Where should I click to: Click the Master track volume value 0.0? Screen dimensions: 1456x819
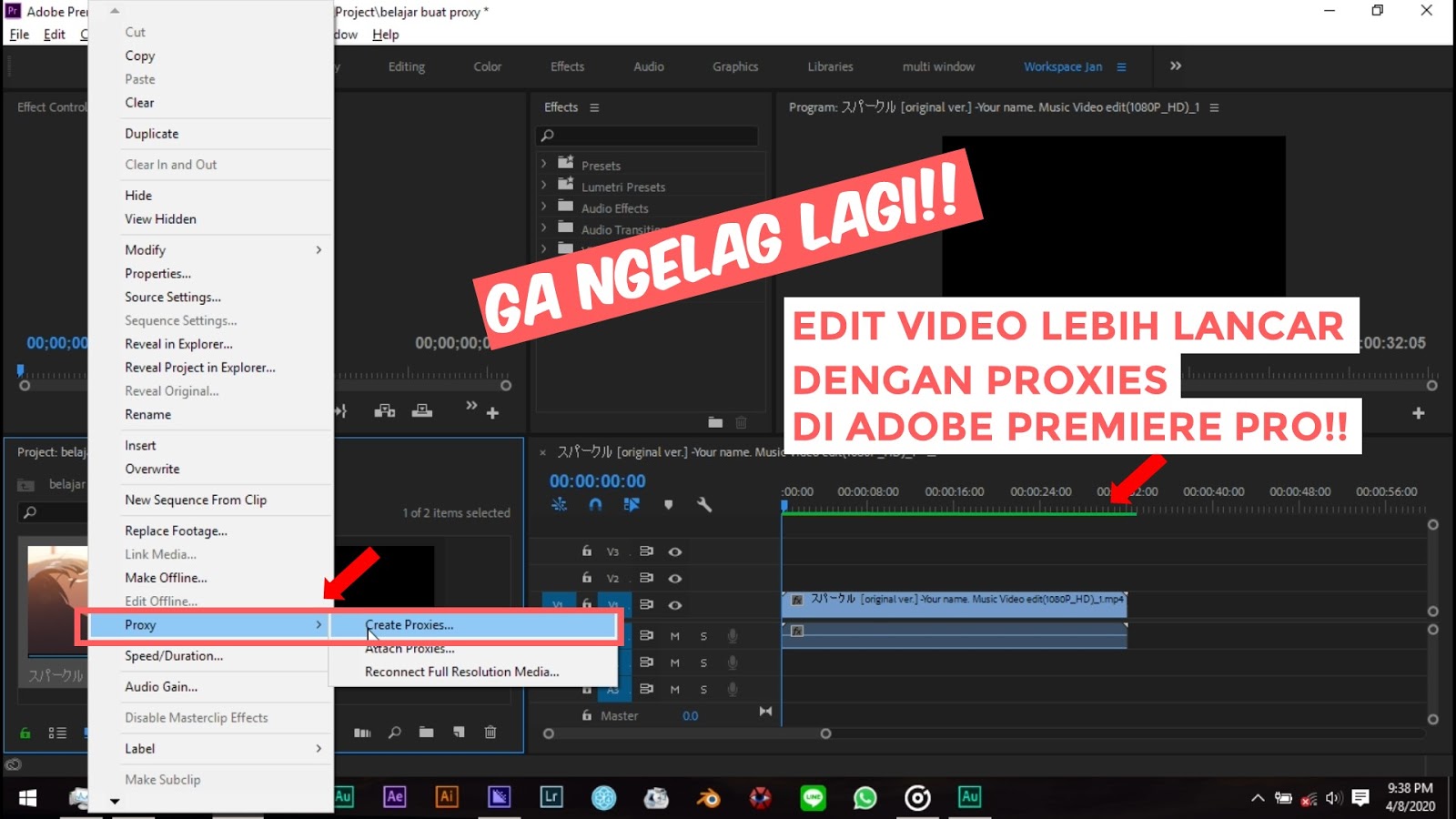691,716
